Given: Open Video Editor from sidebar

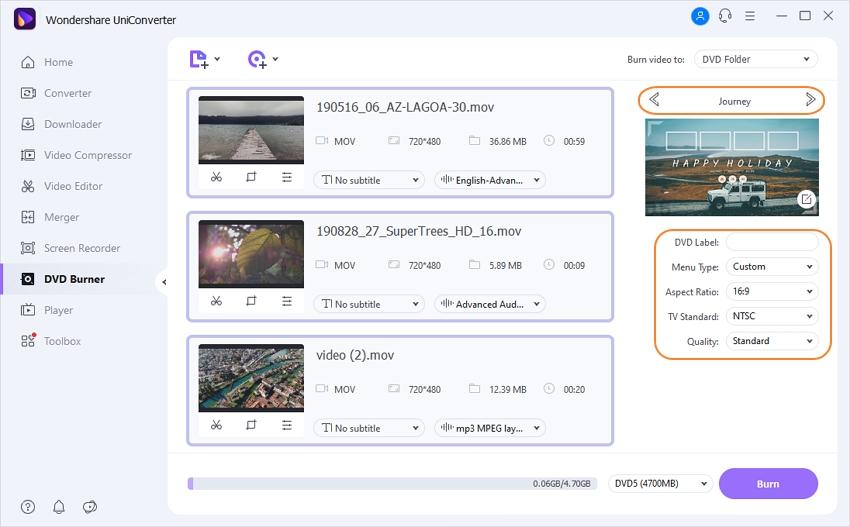Looking at the screenshot, I should [x=73, y=186].
